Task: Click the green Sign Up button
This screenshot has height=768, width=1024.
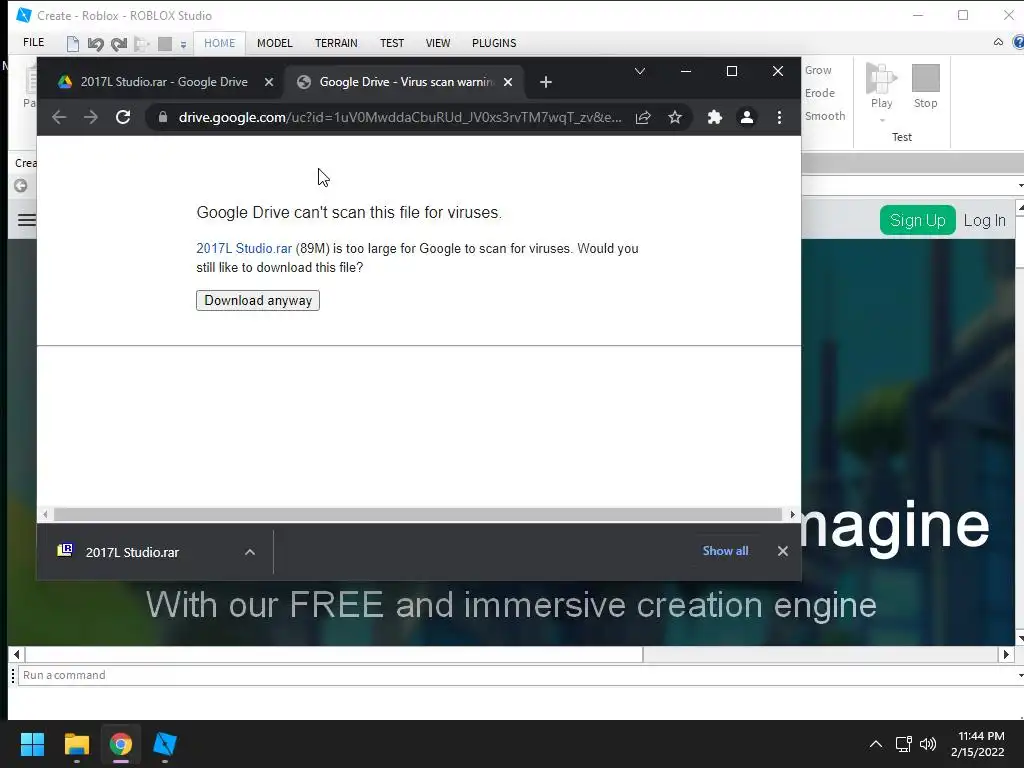Action: [918, 220]
